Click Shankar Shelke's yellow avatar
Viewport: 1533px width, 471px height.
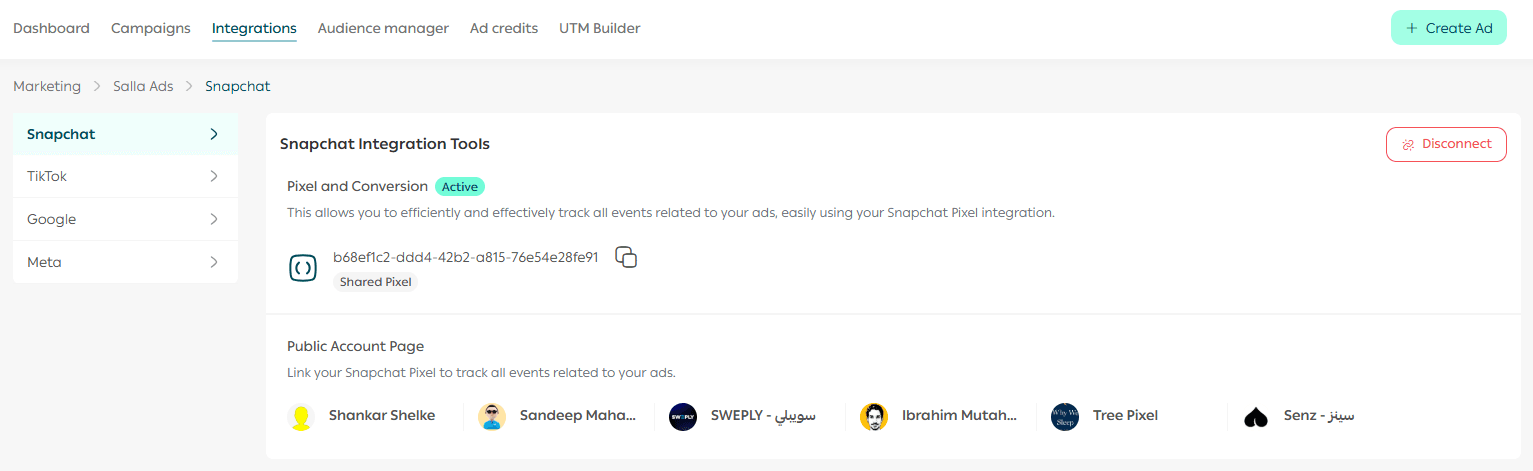click(x=301, y=416)
